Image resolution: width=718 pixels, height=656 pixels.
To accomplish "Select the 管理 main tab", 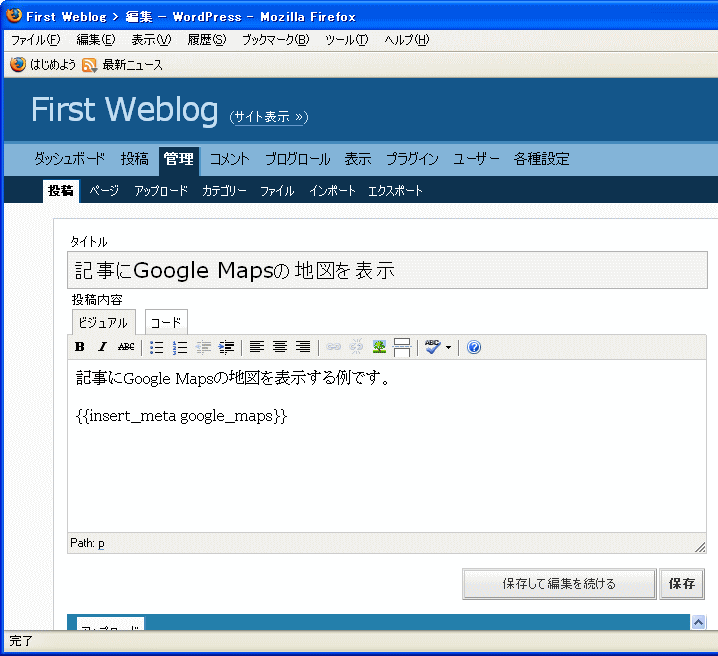I will pos(179,160).
